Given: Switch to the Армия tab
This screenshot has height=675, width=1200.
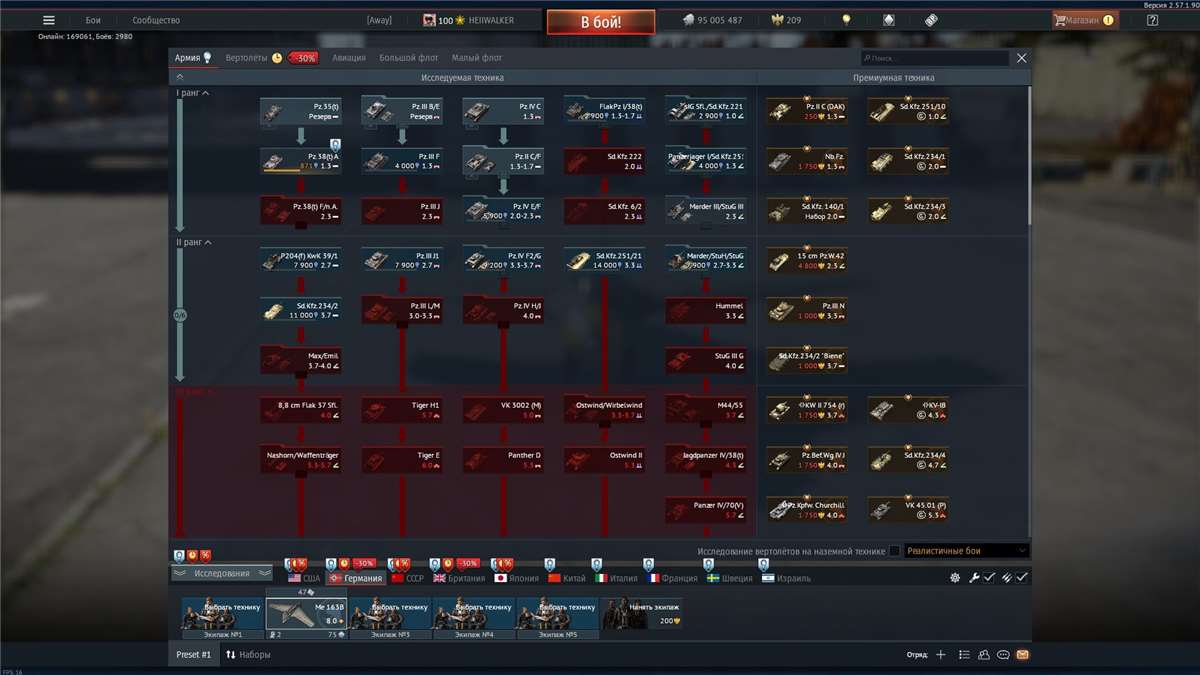Looking at the screenshot, I should (193, 58).
